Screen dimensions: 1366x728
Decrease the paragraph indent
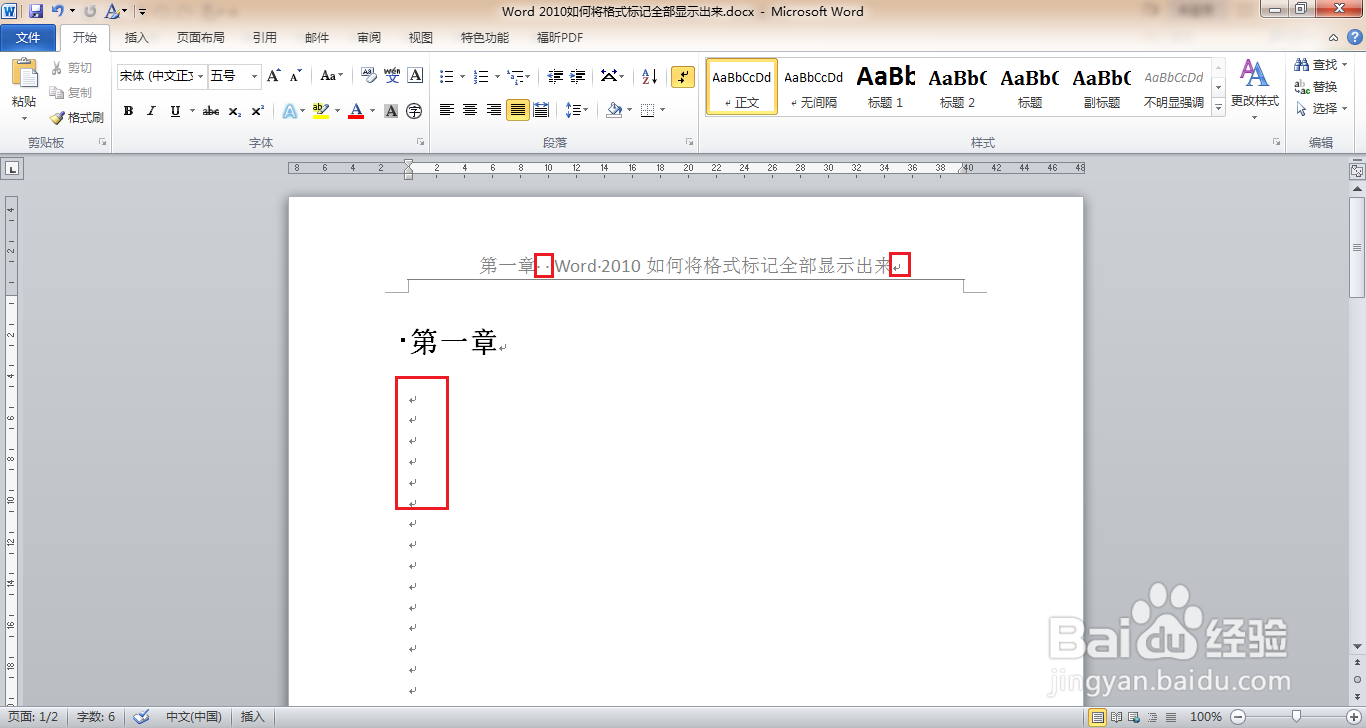555,76
